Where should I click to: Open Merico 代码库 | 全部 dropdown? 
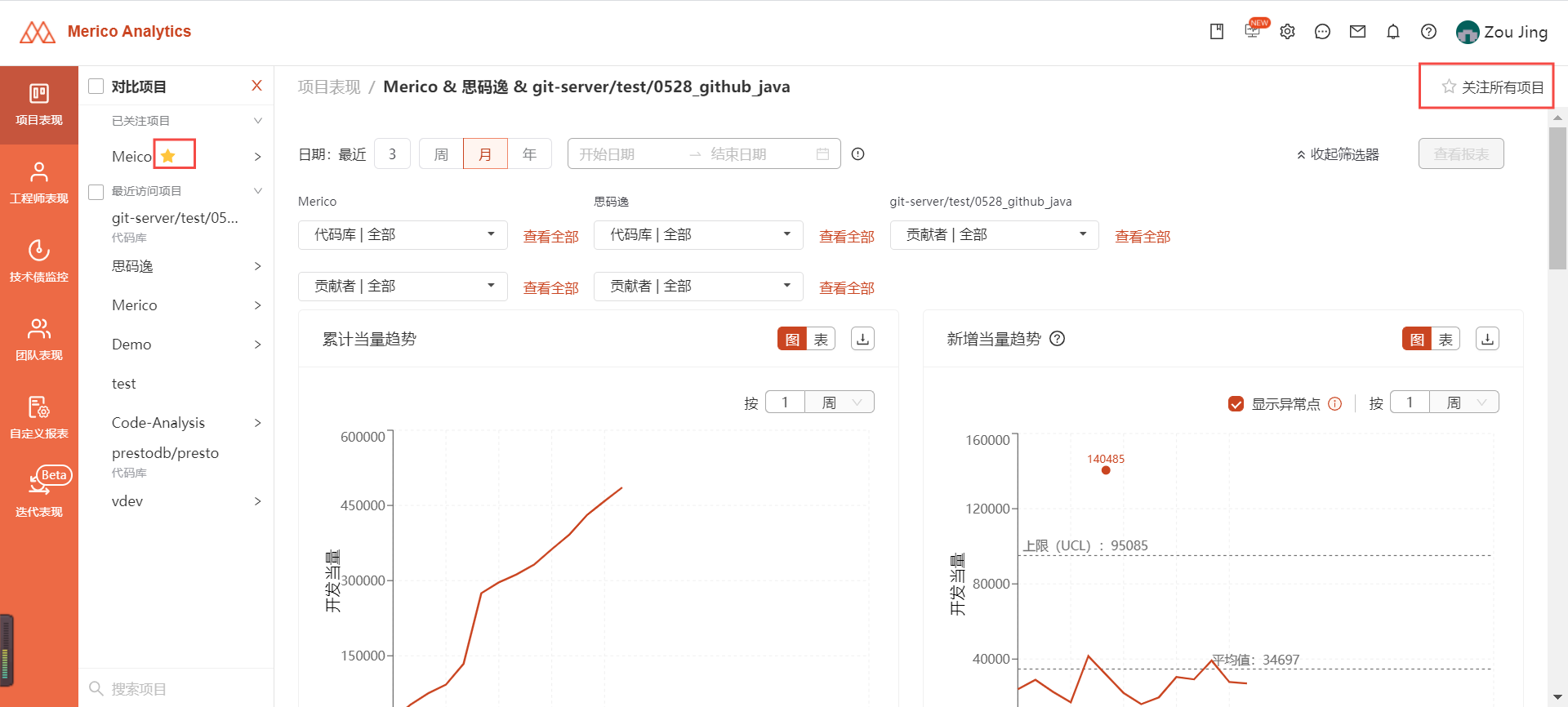coord(403,235)
